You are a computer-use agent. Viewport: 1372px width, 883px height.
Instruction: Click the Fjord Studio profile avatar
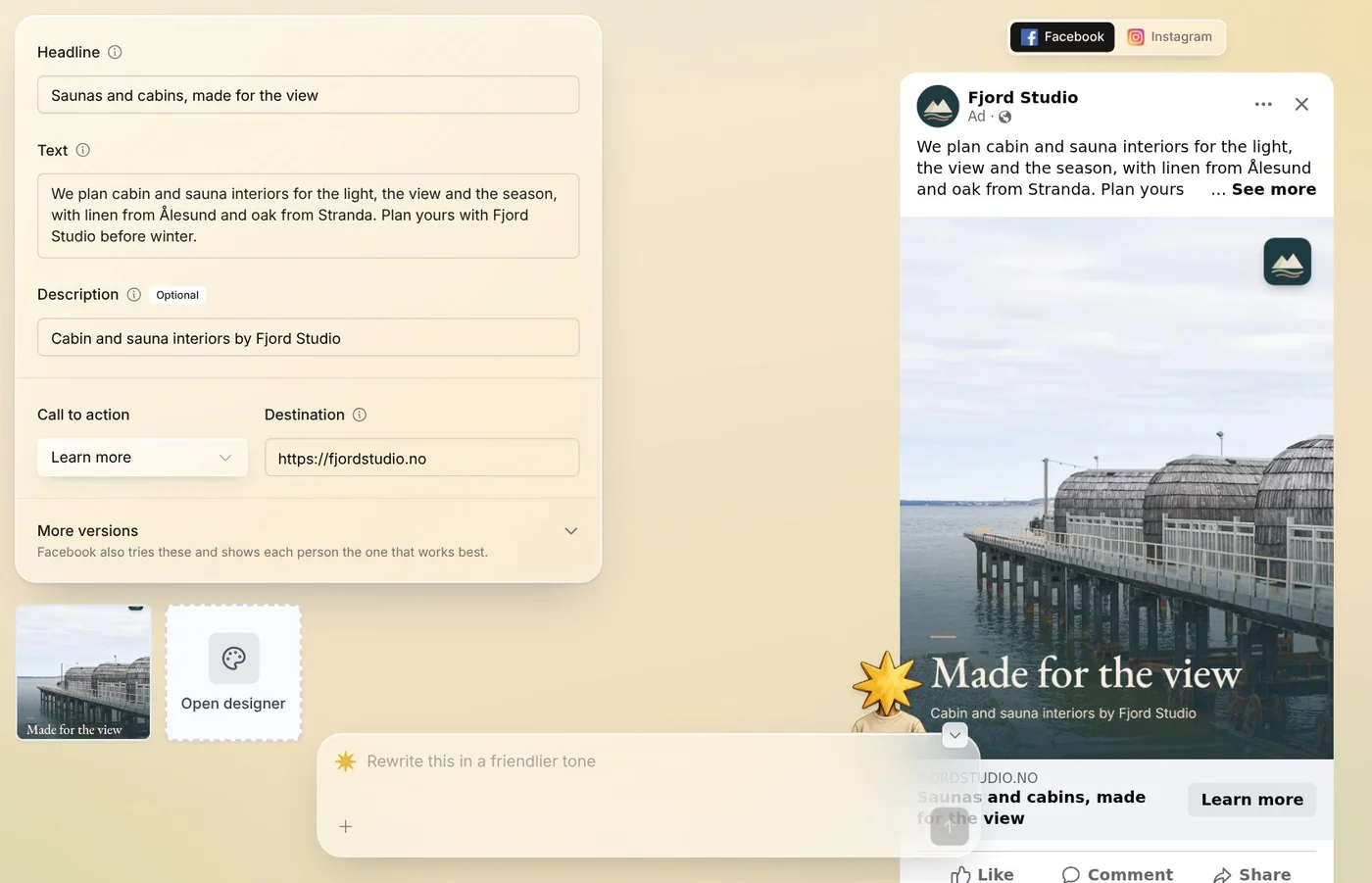pos(938,106)
